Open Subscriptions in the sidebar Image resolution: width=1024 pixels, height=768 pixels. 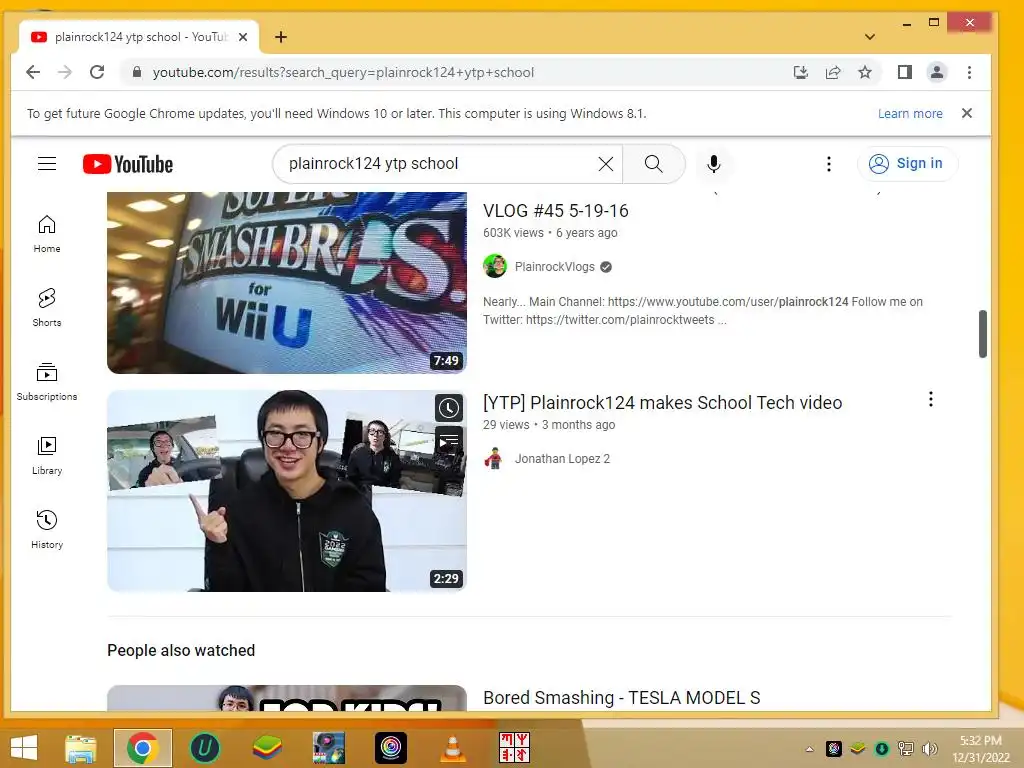47,381
